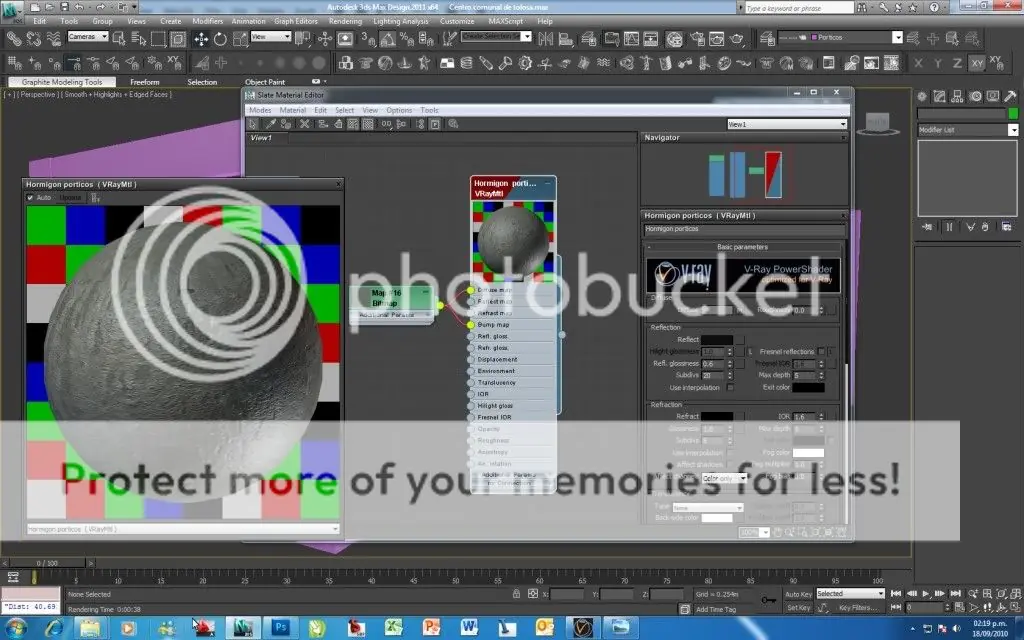Open the Modifiers menu

tap(208, 21)
